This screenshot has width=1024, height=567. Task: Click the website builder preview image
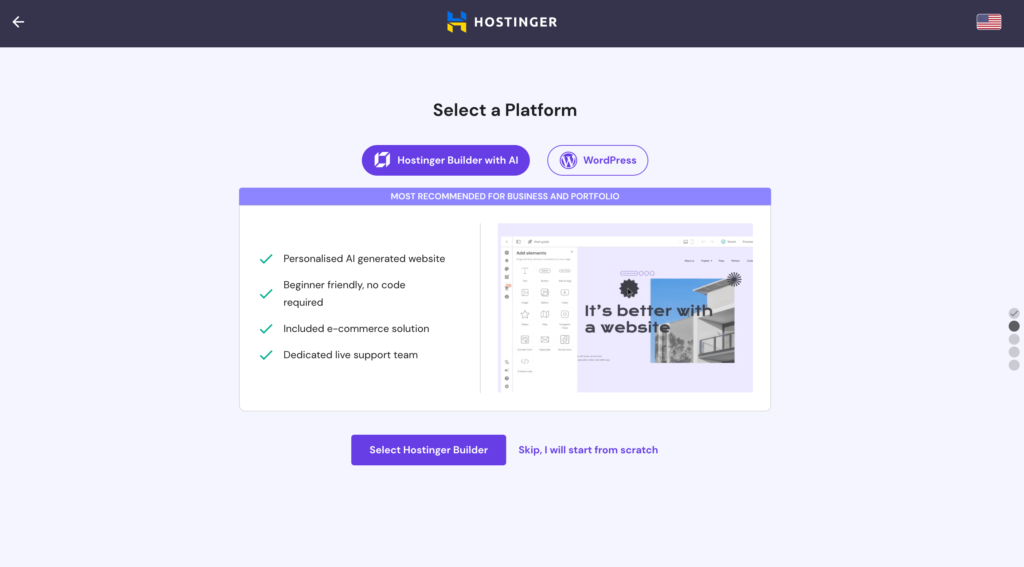coord(625,308)
